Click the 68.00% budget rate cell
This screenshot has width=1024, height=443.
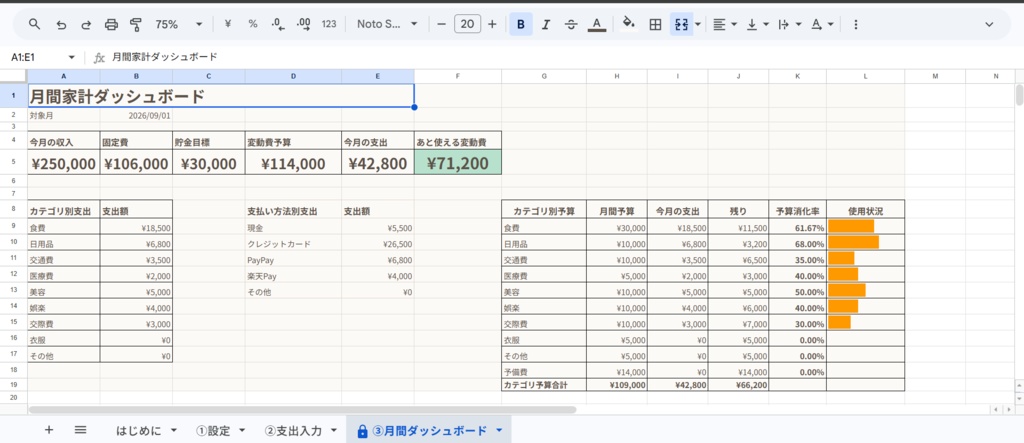point(797,244)
